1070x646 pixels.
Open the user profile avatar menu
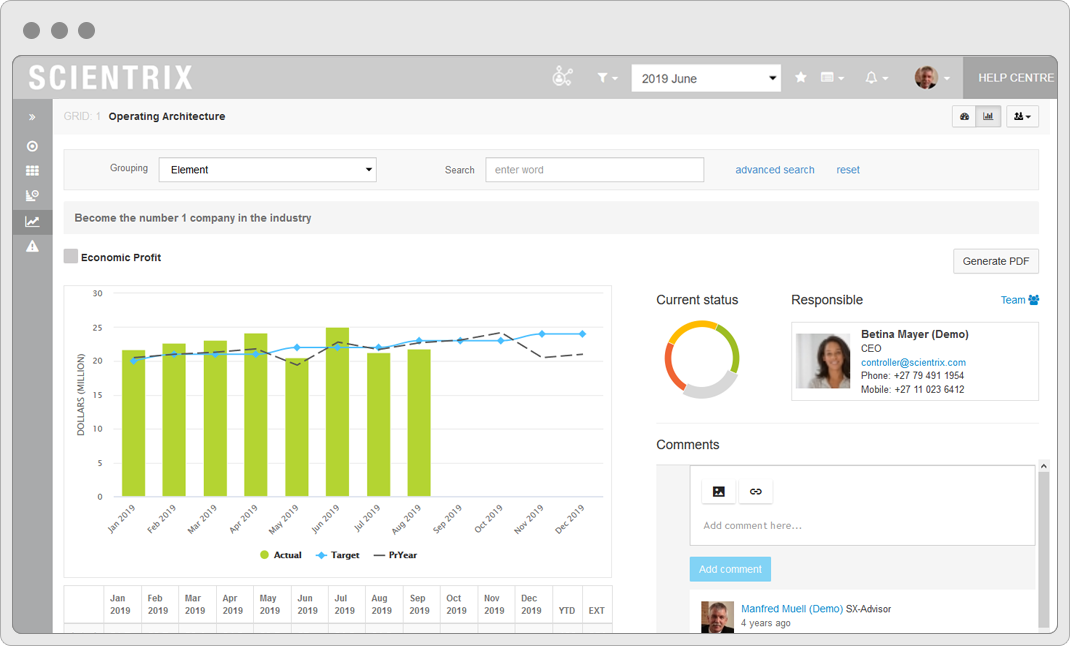(x=931, y=78)
